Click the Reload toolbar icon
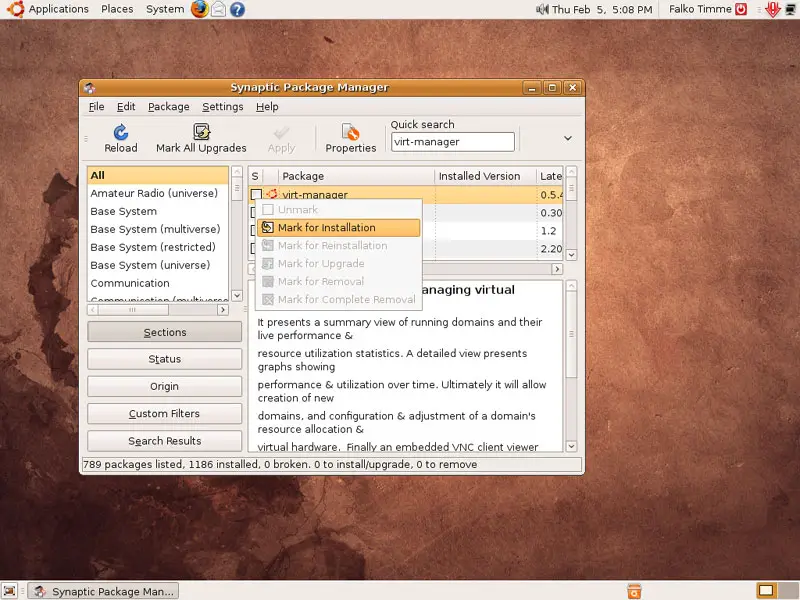 click(x=120, y=132)
